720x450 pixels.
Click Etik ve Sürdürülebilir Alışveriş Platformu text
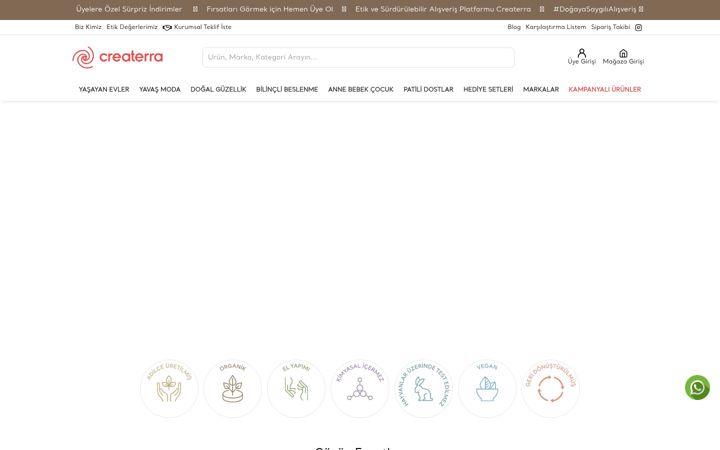click(443, 9)
